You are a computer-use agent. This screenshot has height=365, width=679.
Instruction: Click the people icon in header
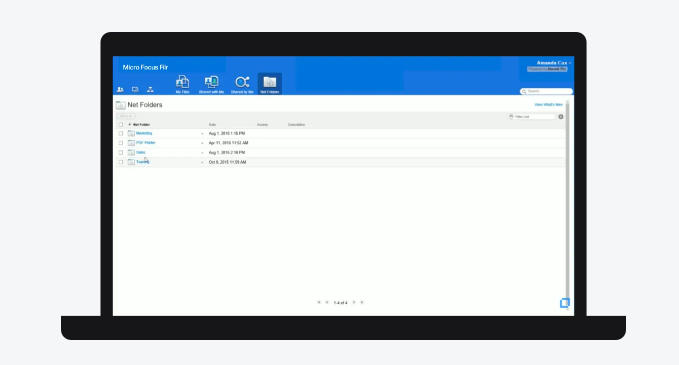click(x=120, y=90)
